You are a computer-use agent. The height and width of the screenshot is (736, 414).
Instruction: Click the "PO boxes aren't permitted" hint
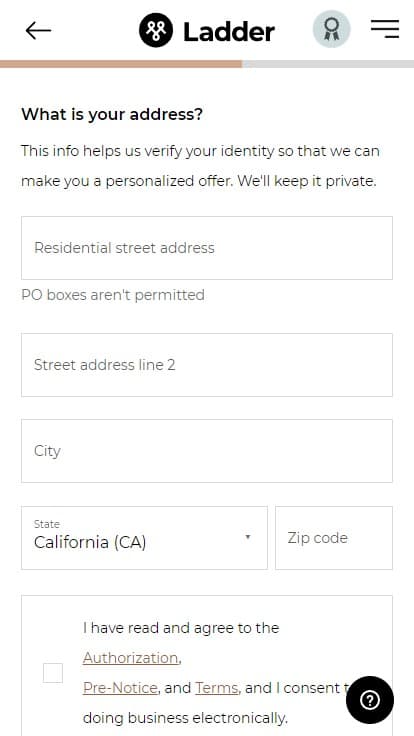[113, 295]
